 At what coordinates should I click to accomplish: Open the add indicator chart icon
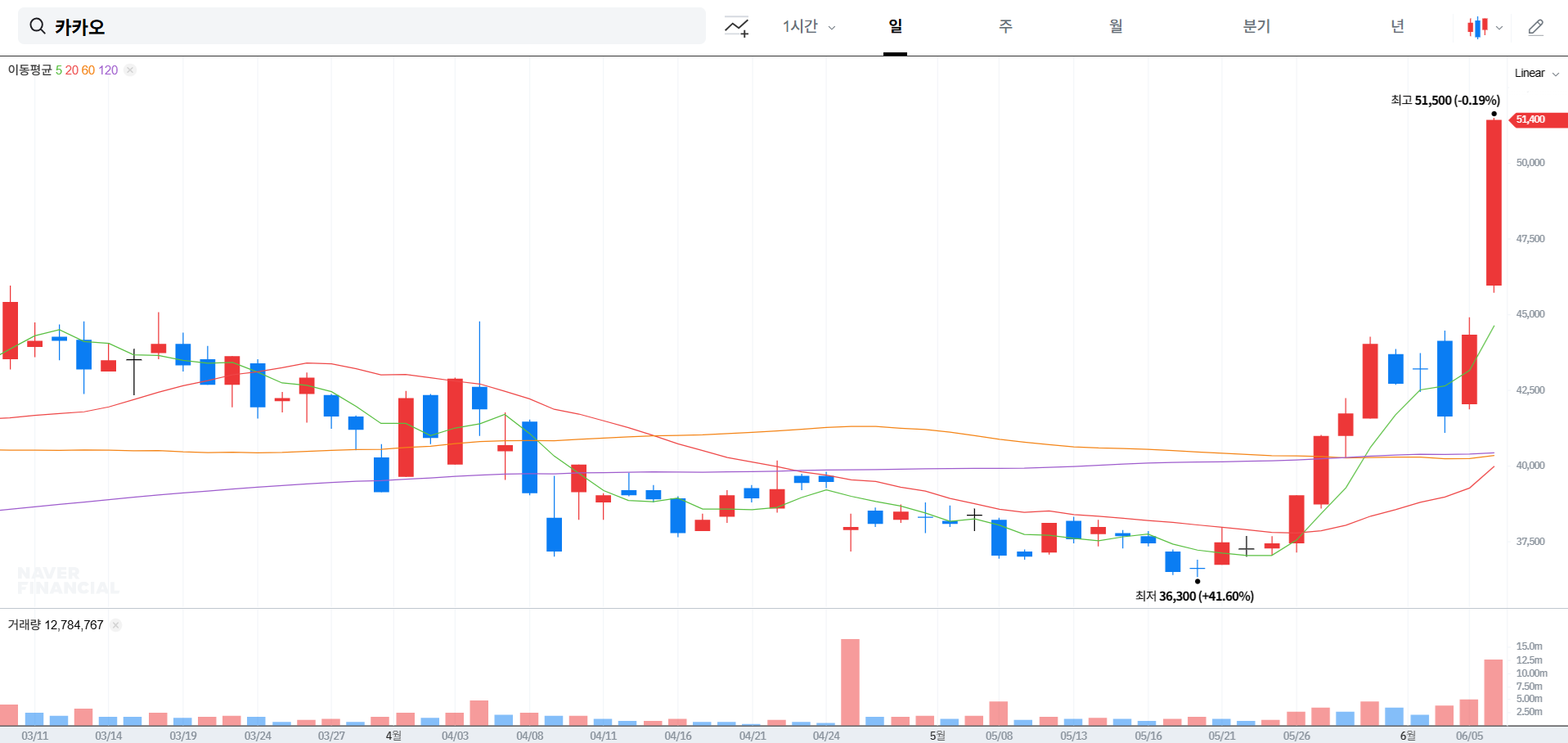[737, 27]
